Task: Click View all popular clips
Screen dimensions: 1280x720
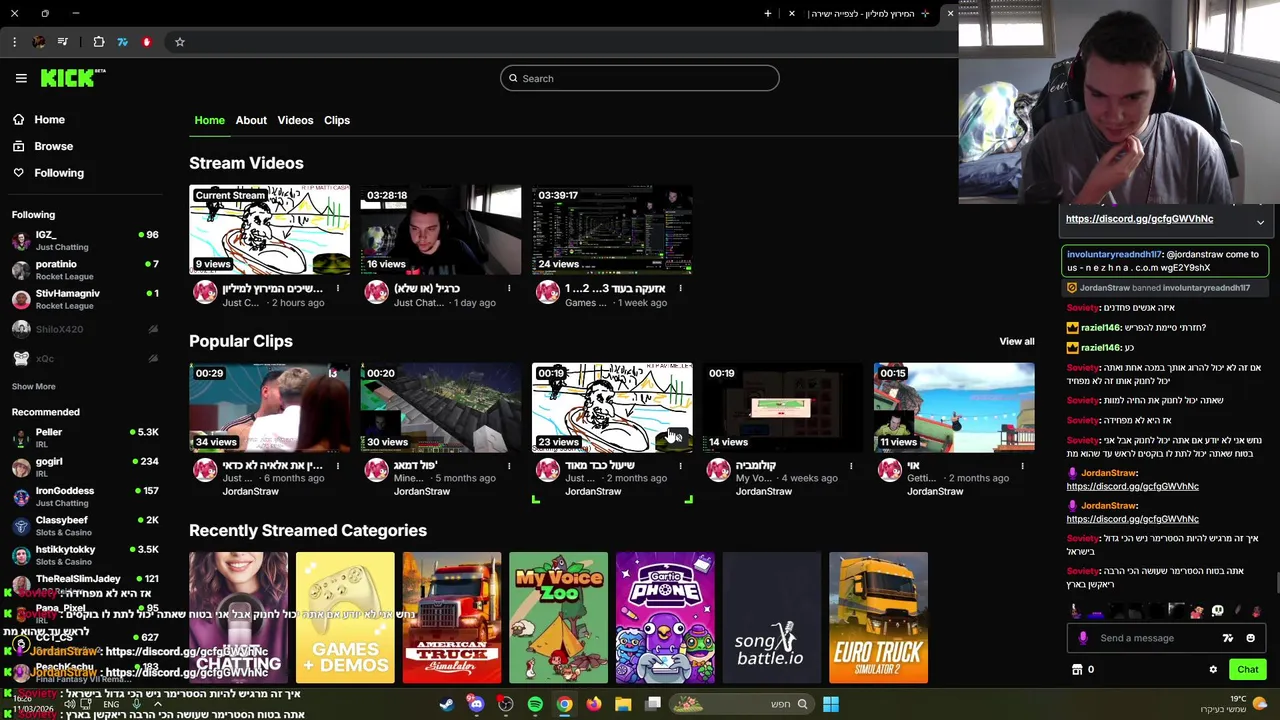Action: pos(1017,341)
